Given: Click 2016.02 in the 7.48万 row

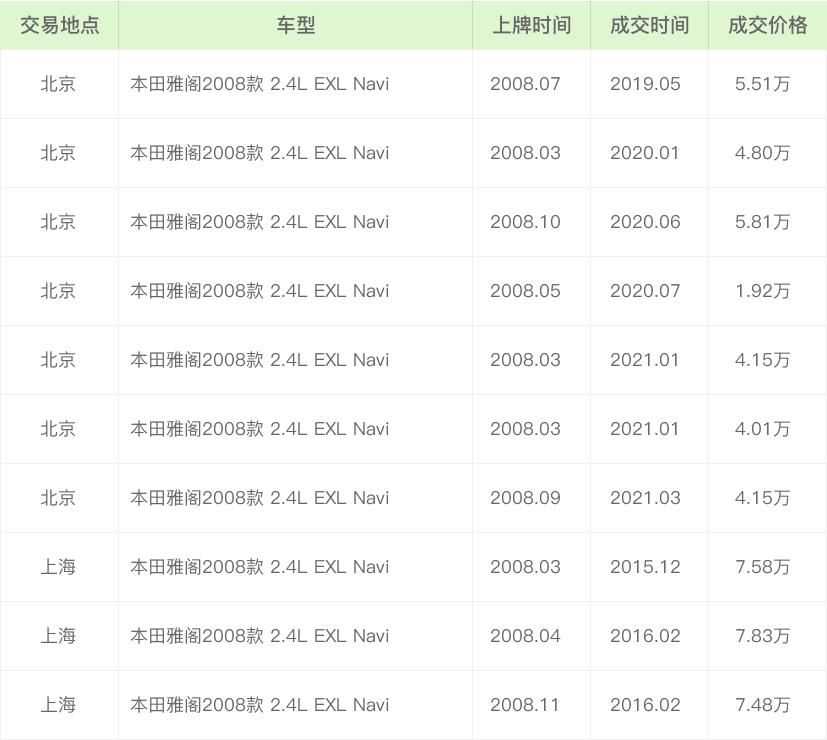Looking at the screenshot, I should coord(645,705).
